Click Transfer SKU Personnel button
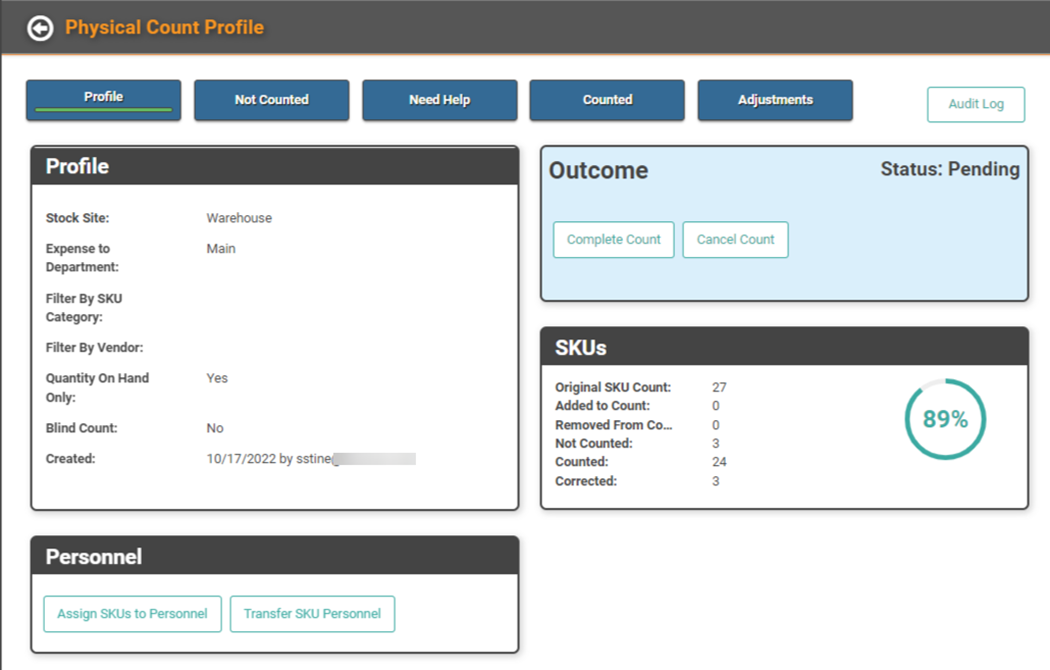Screen dimensions: 1050x670 tap(312, 614)
